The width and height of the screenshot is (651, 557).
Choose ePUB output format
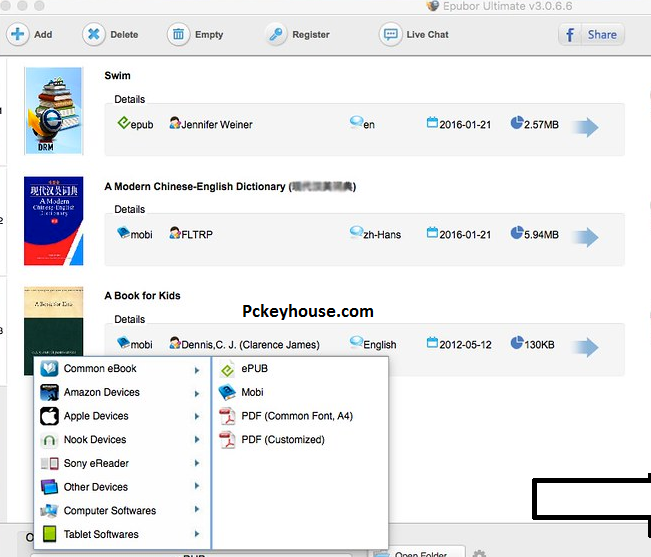300,369
